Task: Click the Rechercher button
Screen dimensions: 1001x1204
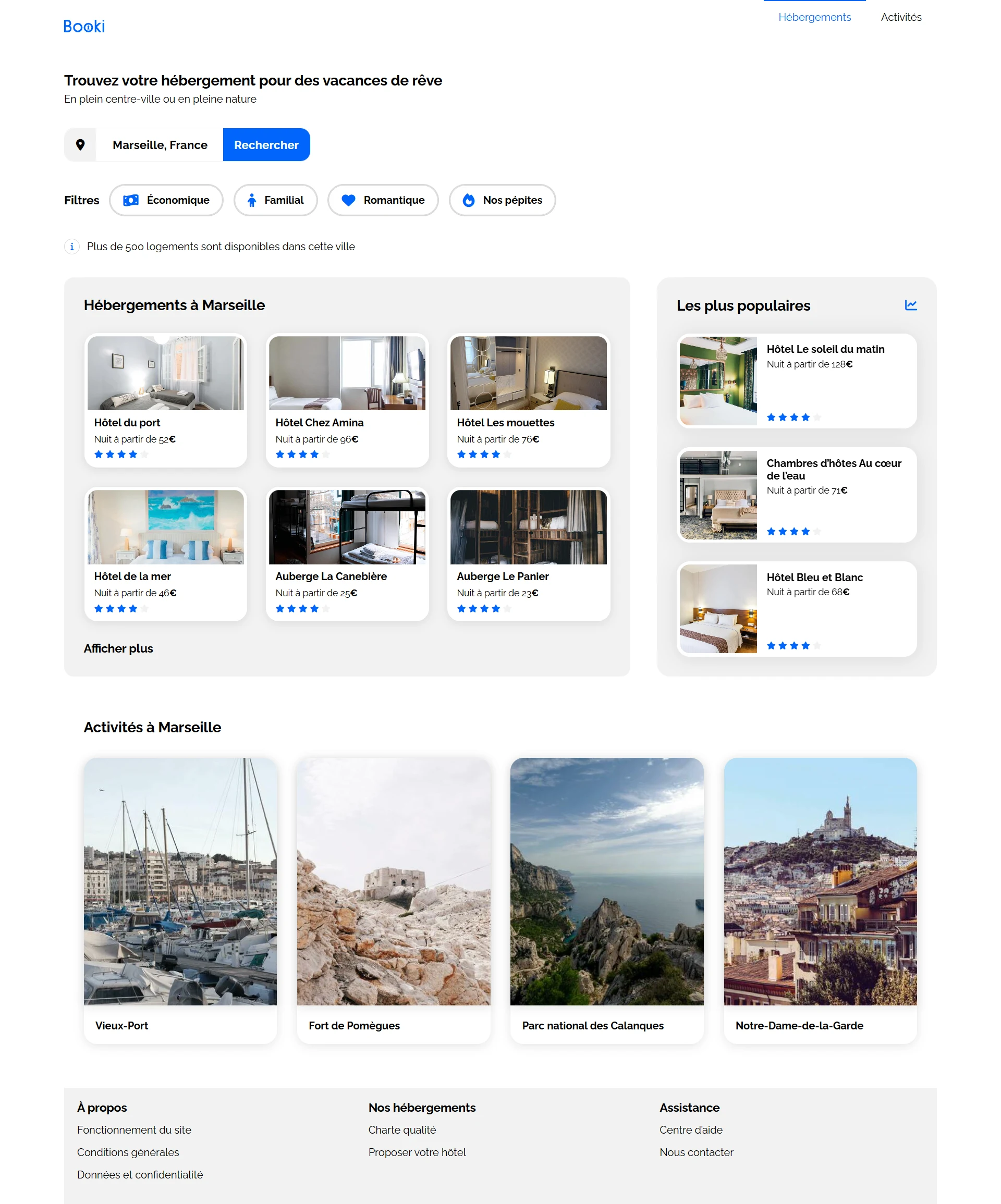Action: [266, 144]
